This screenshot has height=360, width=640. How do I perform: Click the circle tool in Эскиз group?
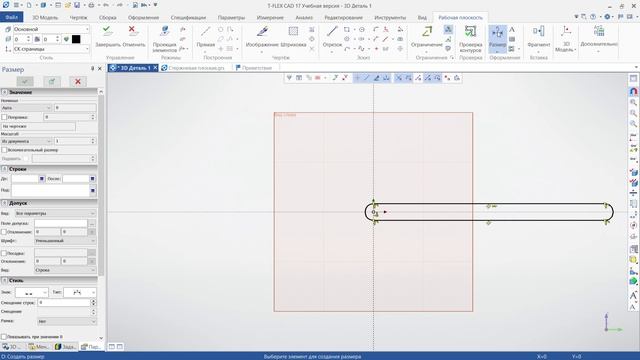362,30
